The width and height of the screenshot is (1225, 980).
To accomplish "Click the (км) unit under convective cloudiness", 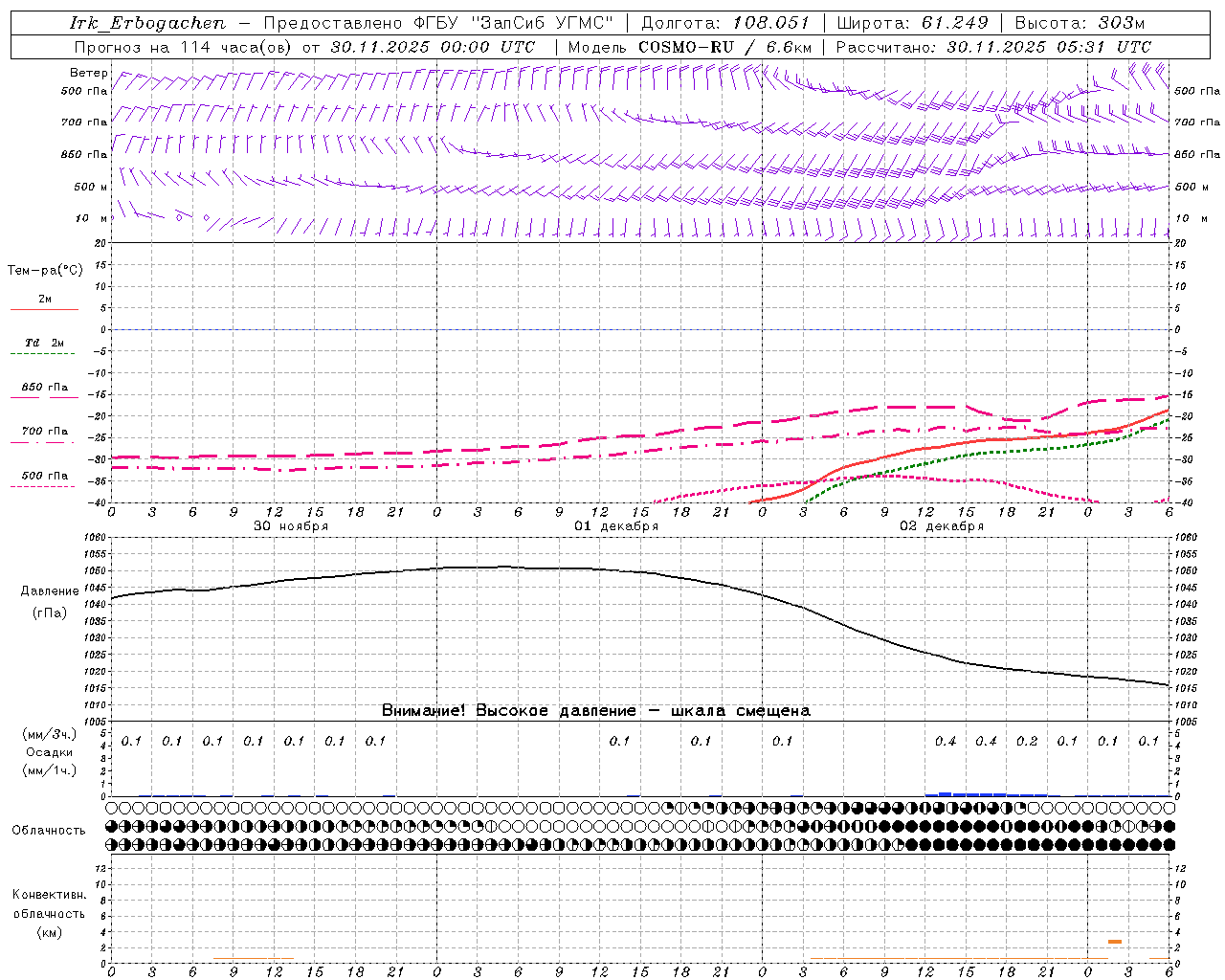I will [x=49, y=932].
